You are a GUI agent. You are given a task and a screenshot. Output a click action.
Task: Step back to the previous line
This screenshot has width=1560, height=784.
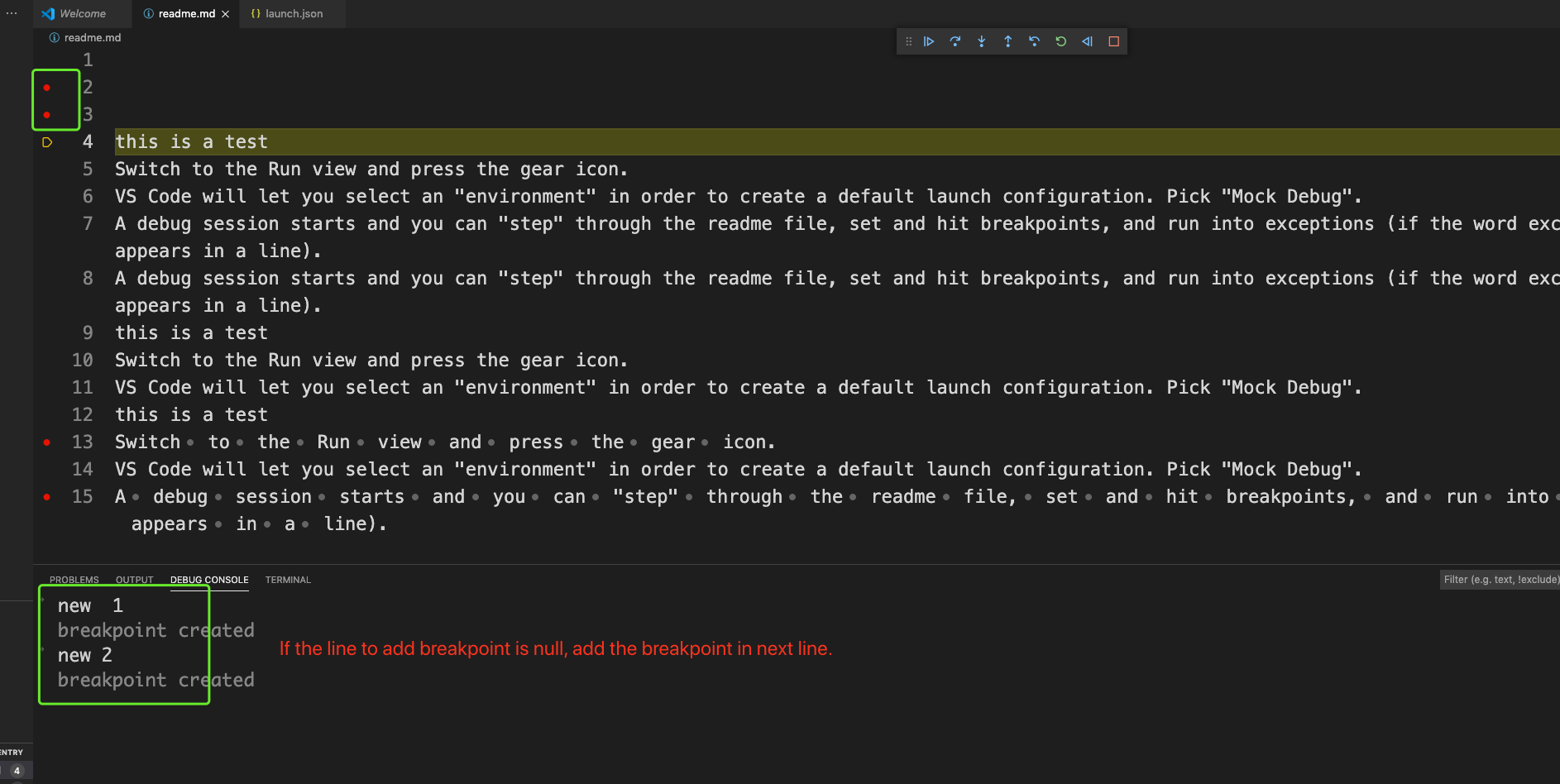[x=1035, y=41]
